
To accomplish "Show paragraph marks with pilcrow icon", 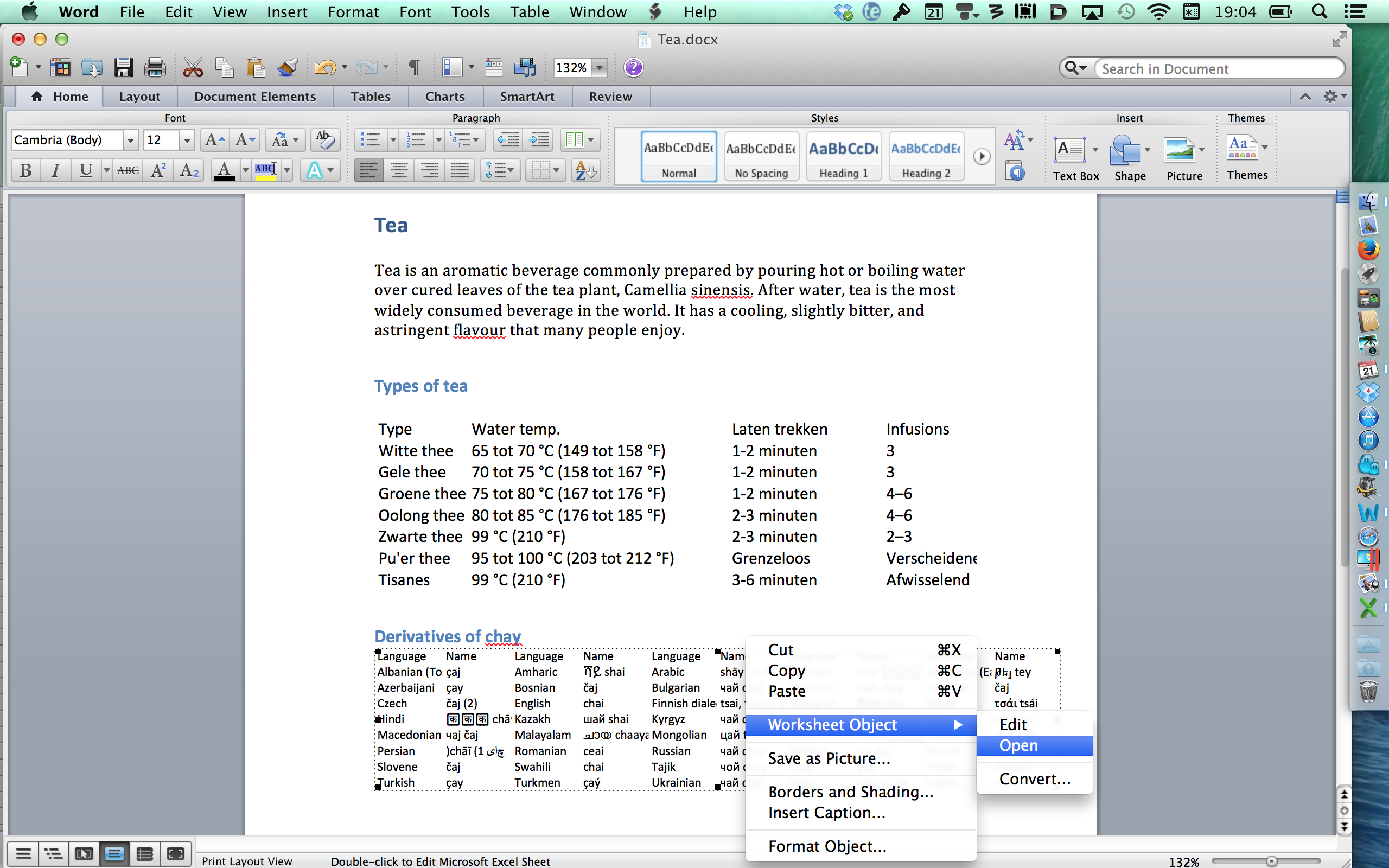I will (x=414, y=68).
